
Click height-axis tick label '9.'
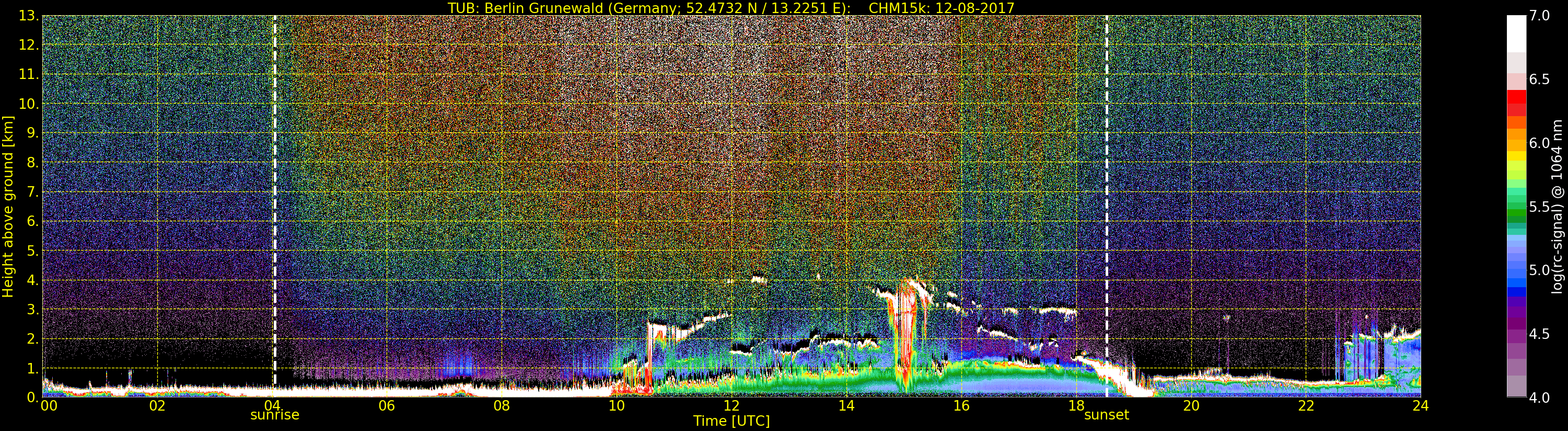[x=33, y=133]
